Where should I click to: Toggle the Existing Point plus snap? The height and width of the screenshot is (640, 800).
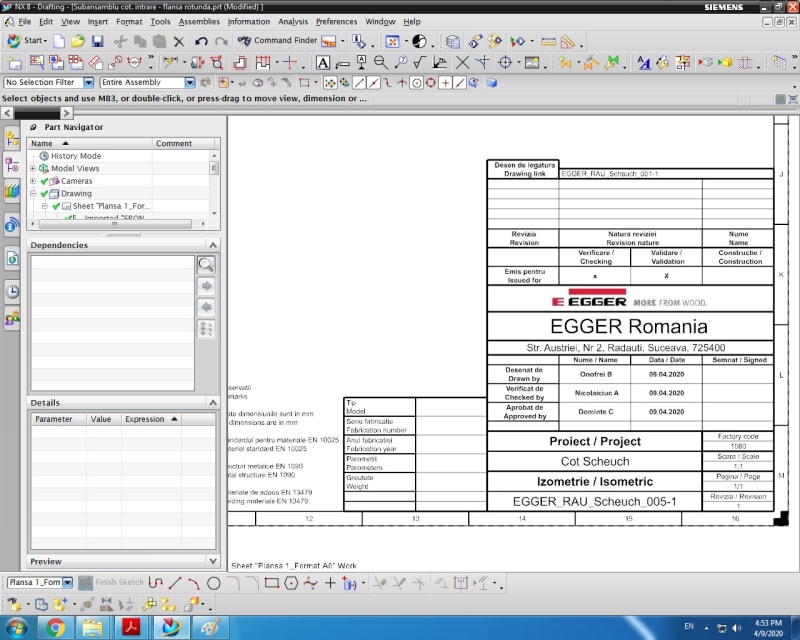445,83
